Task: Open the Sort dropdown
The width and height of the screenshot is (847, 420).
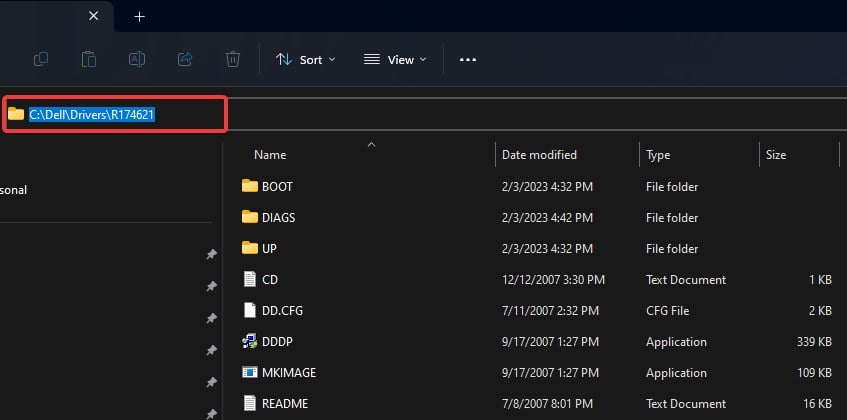Action: [306, 59]
